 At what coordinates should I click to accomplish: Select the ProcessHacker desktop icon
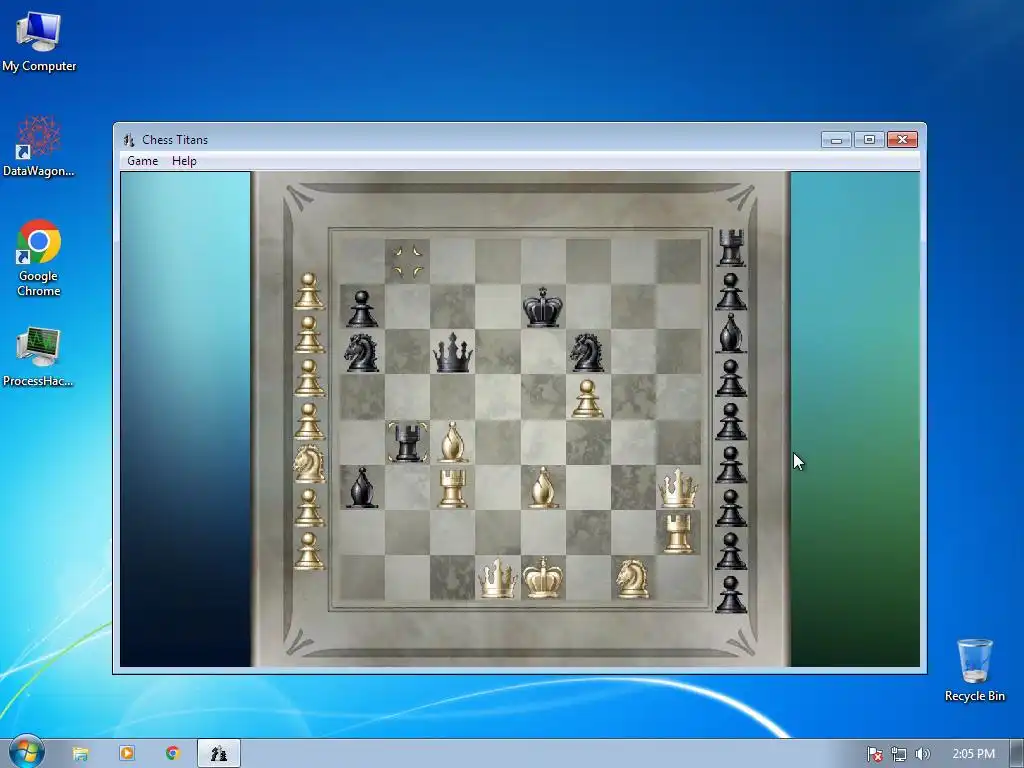click(39, 357)
